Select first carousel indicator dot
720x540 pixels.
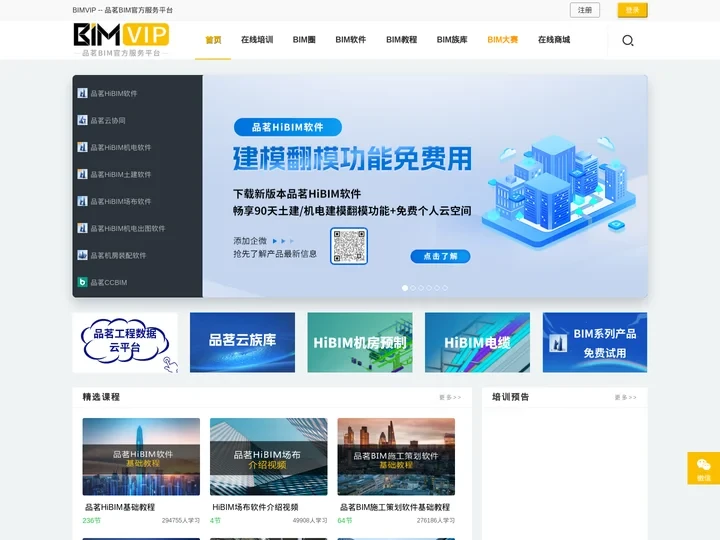click(405, 288)
